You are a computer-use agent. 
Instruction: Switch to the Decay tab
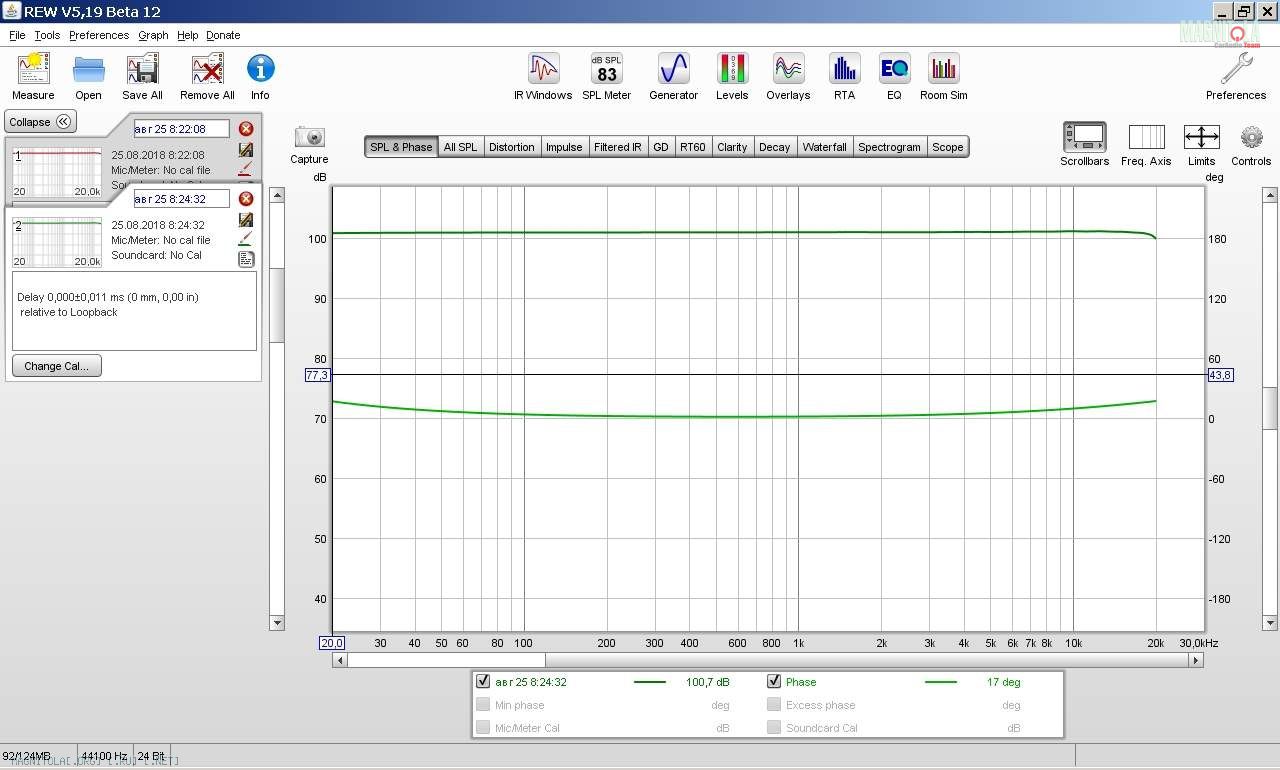[x=774, y=147]
